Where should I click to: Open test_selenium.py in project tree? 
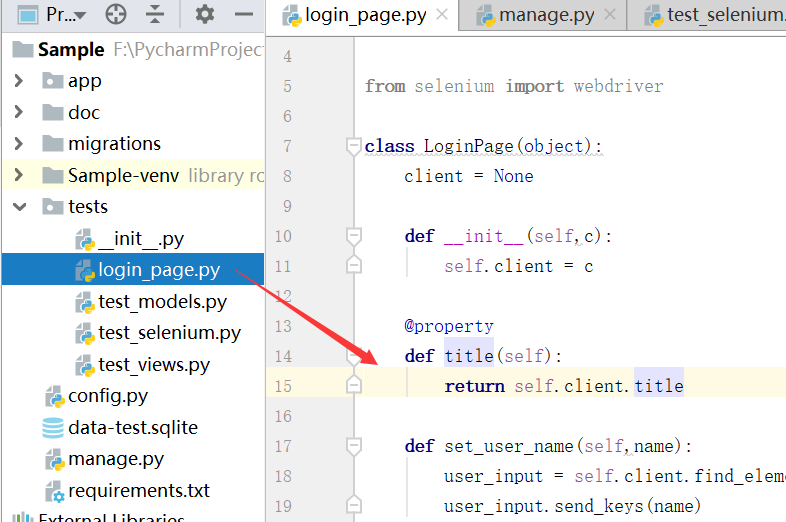click(169, 333)
